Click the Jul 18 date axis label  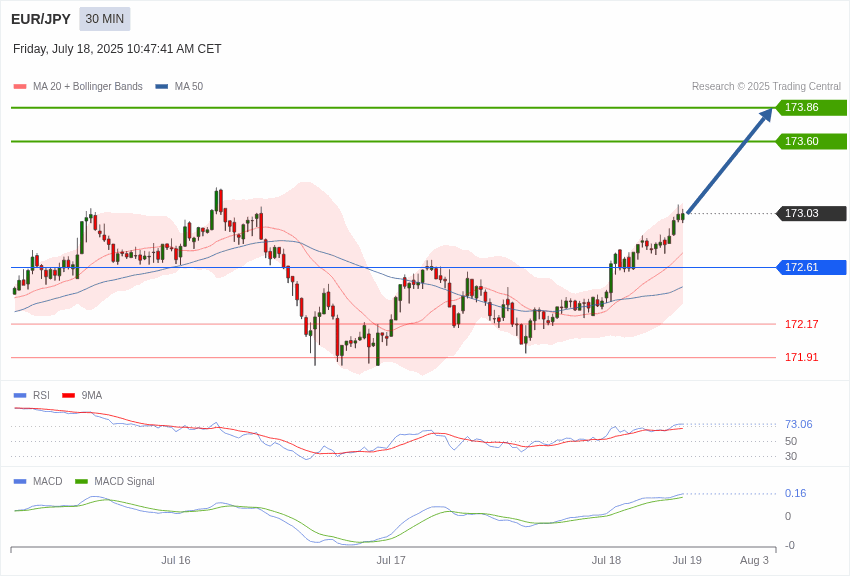pos(606,560)
